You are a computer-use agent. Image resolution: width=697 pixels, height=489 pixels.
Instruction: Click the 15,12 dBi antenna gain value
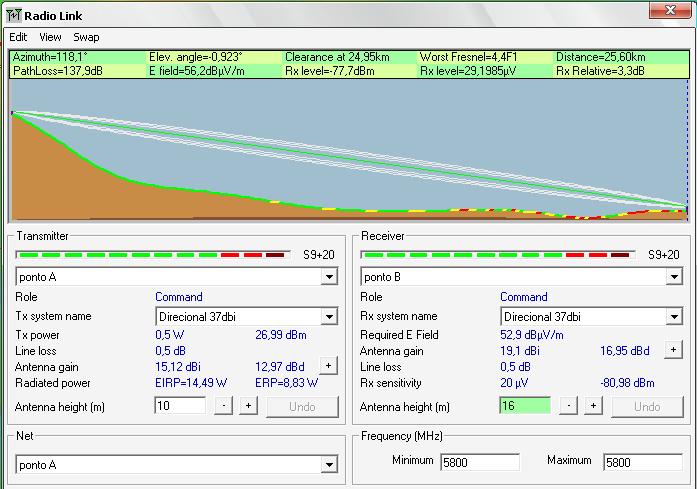(178, 367)
